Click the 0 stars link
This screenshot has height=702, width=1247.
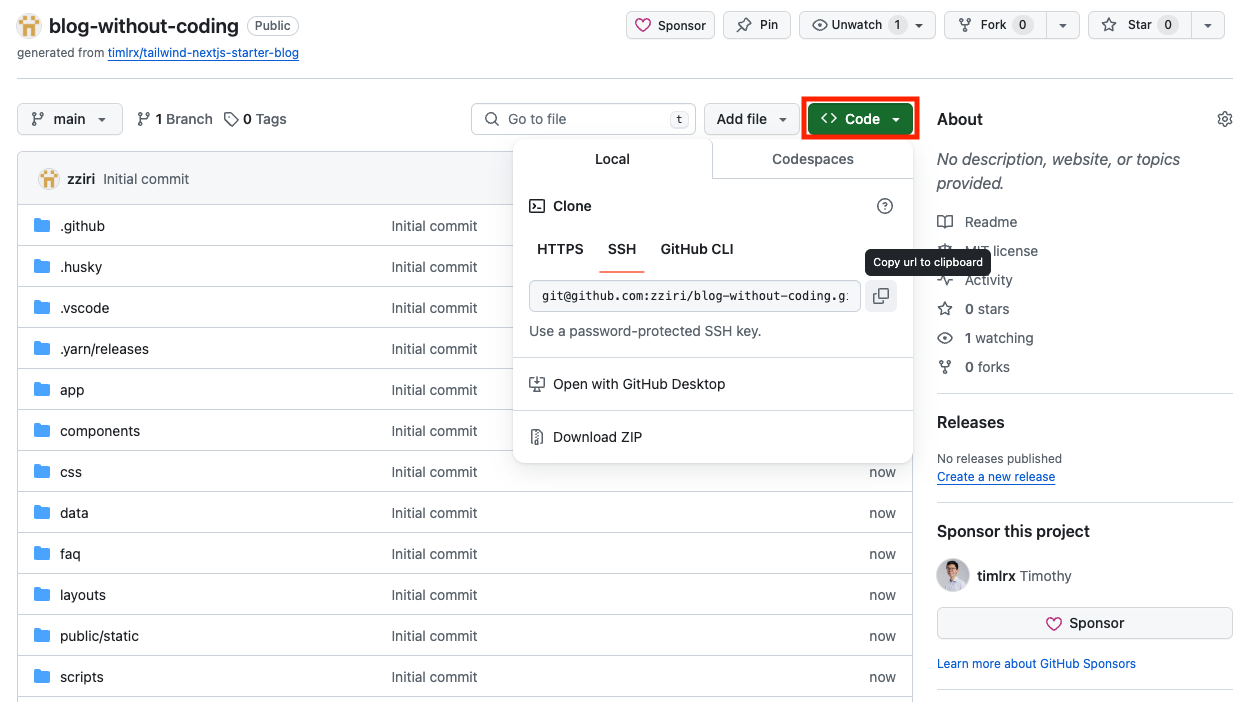987,309
